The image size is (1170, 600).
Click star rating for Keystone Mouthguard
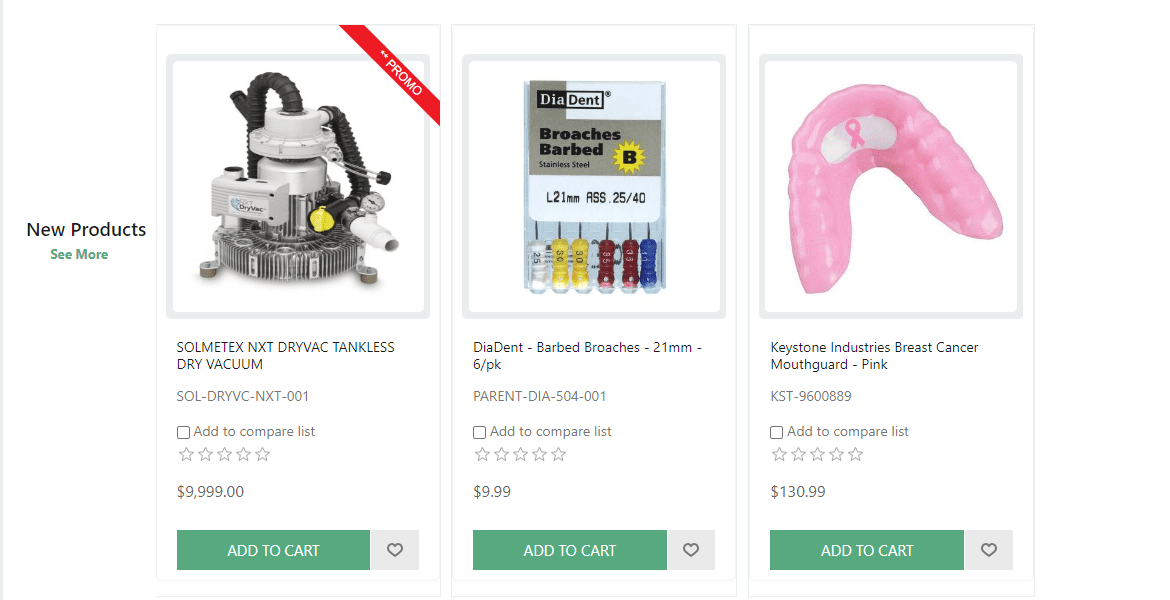pyautogui.click(x=818, y=455)
